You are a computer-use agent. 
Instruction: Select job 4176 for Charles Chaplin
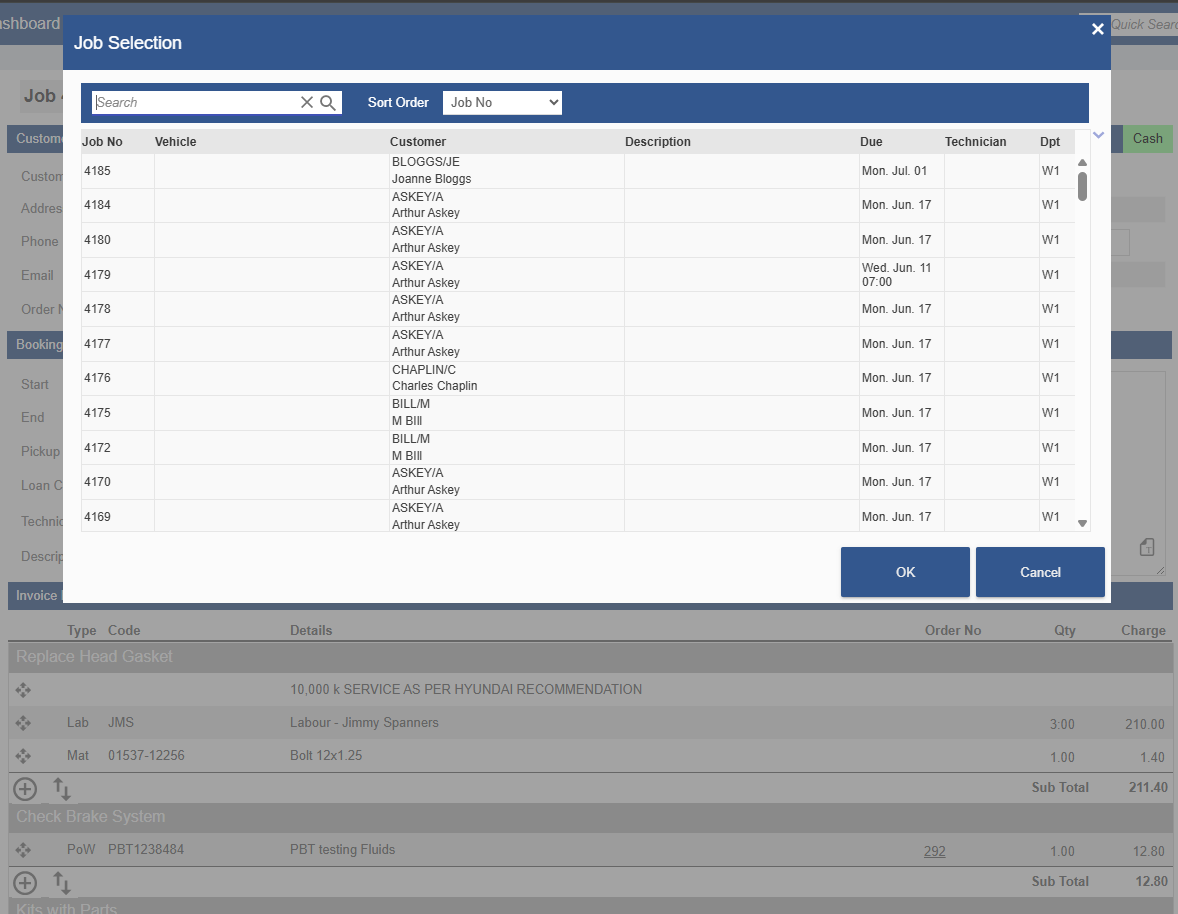point(578,378)
